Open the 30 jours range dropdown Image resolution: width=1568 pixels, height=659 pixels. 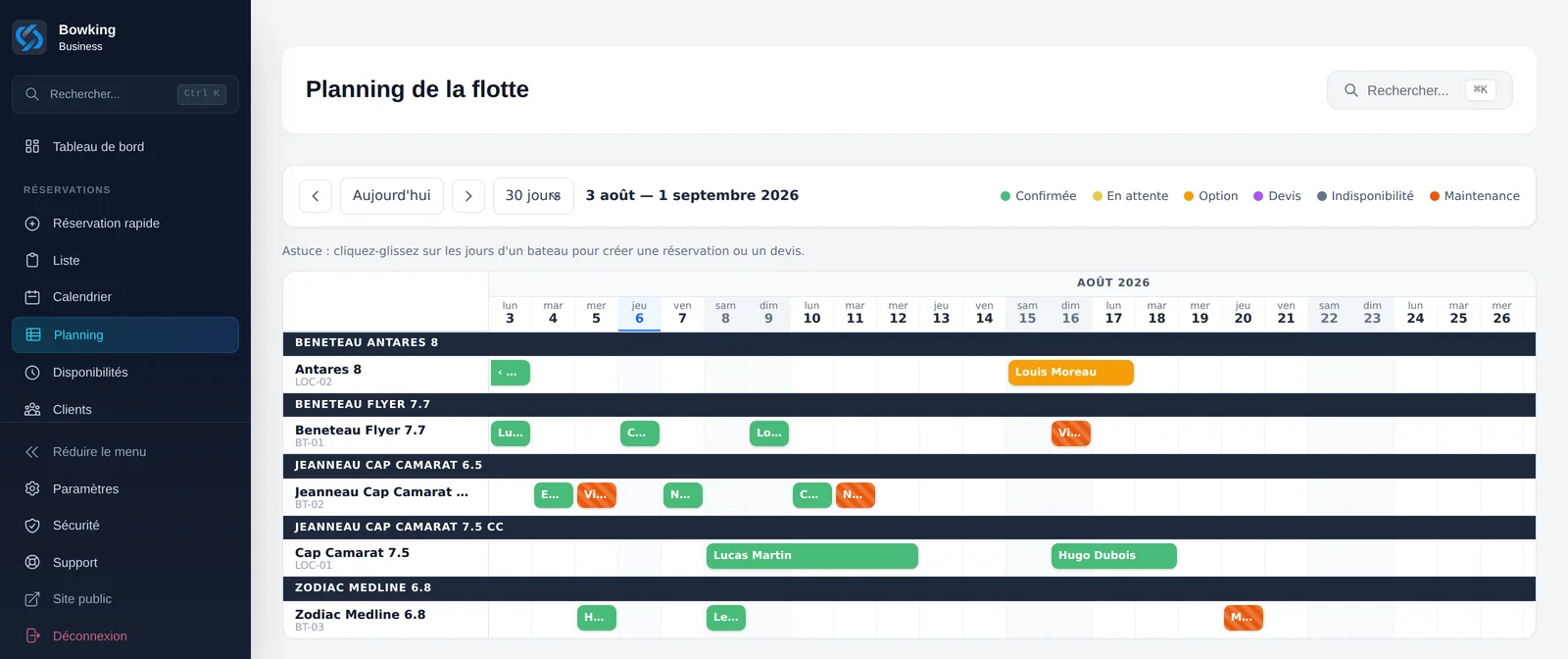click(533, 196)
